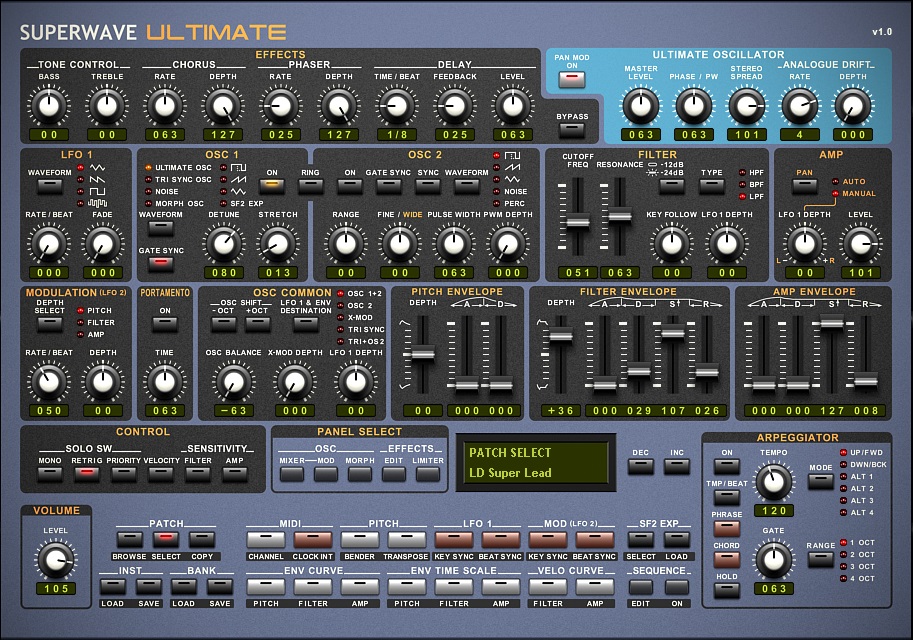Click the OSC 1 Stretch knob
Image resolution: width=913 pixels, height=640 pixels.
278,244
